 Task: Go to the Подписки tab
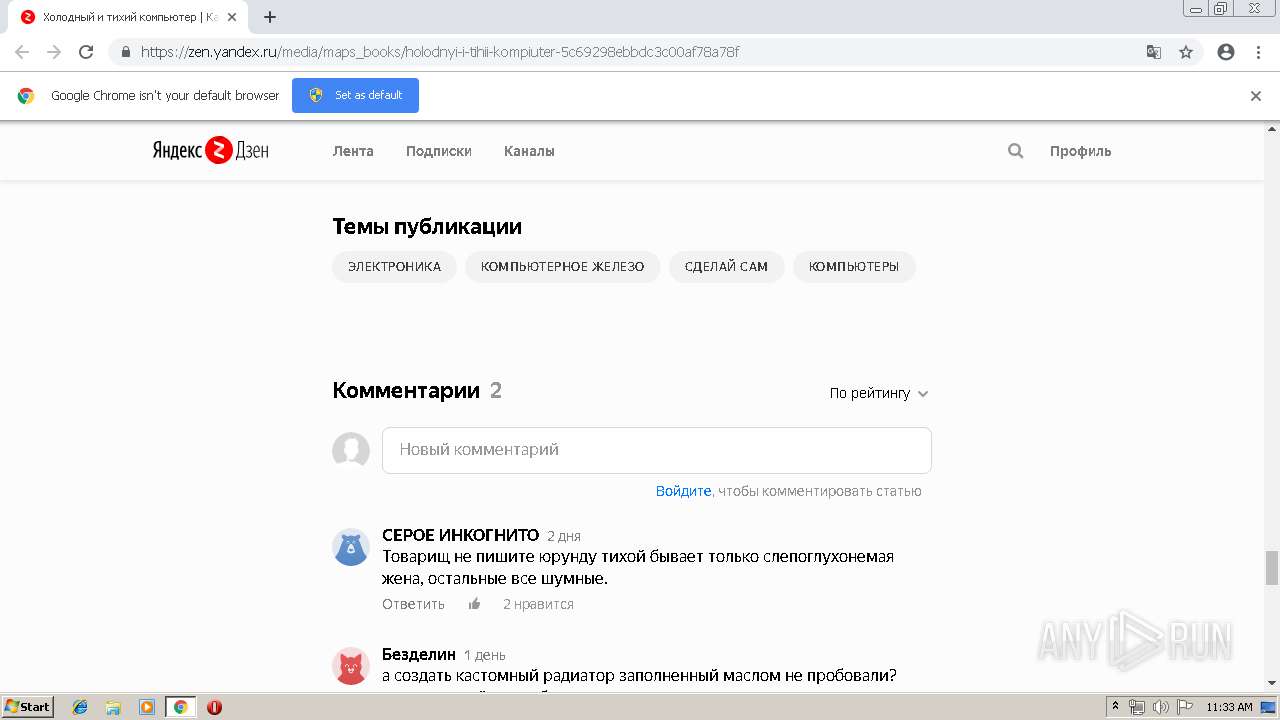[438, 151]
